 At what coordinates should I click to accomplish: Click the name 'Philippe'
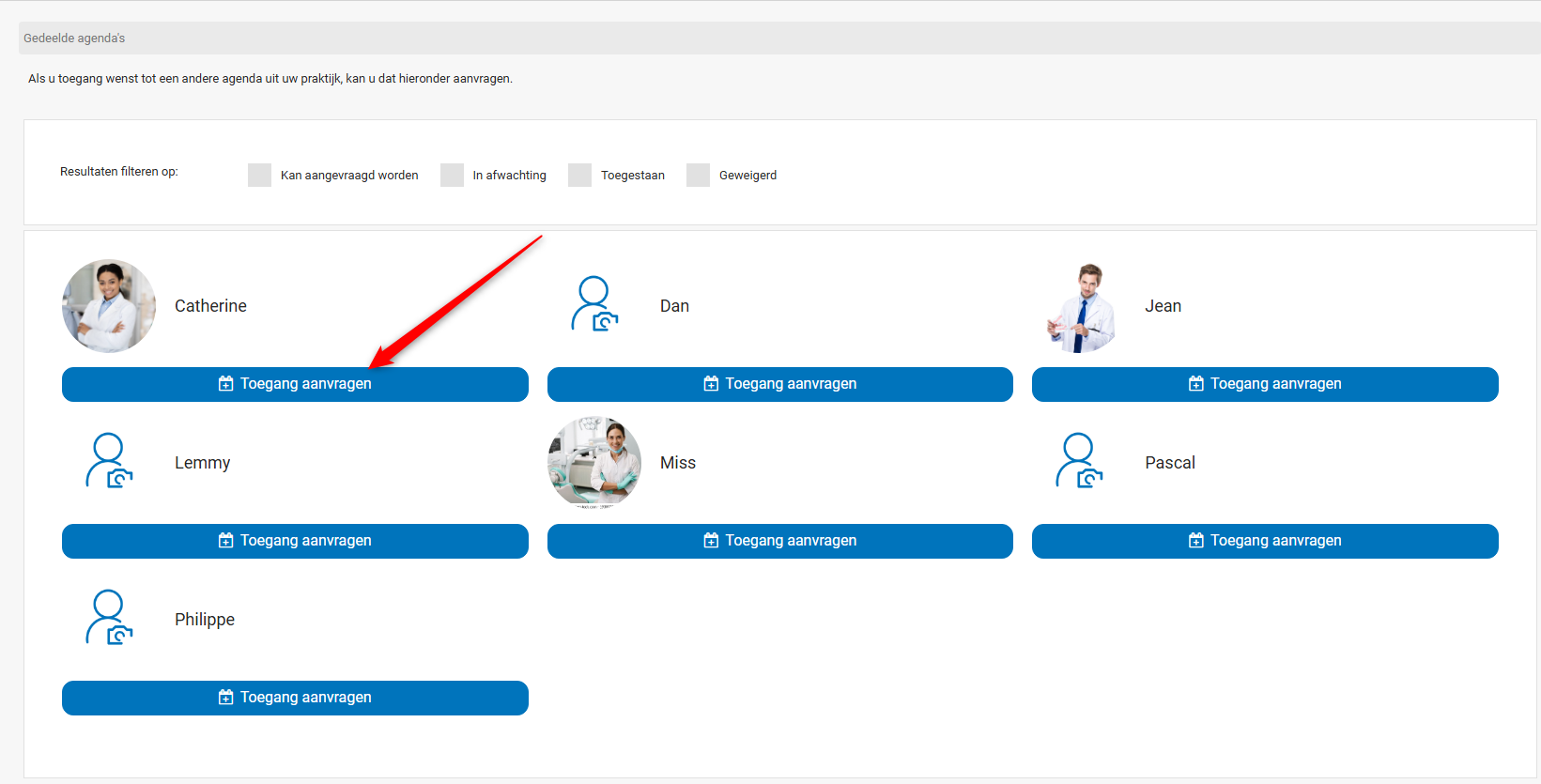point(205,620)
